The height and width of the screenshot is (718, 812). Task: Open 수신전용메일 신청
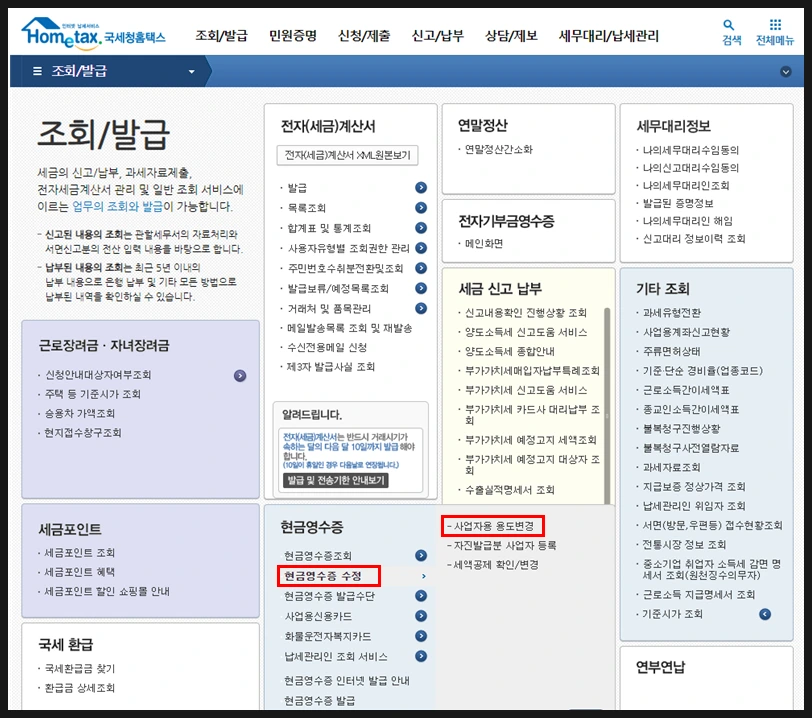tap(327, 348)
